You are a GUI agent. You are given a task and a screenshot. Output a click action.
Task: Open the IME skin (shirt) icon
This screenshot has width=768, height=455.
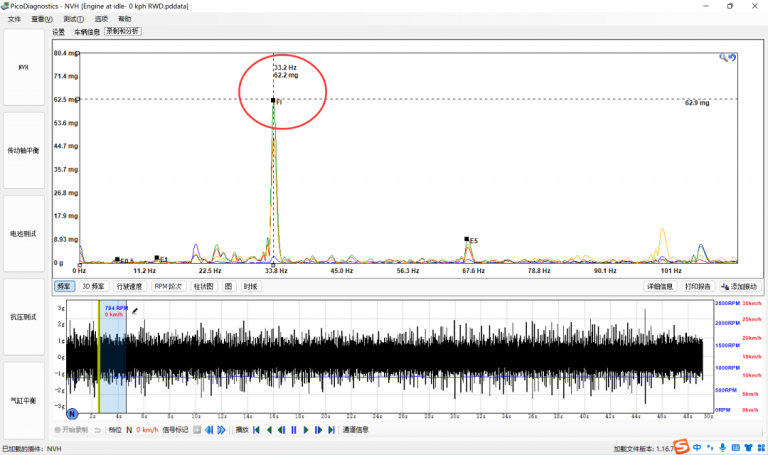click(748, 448)
